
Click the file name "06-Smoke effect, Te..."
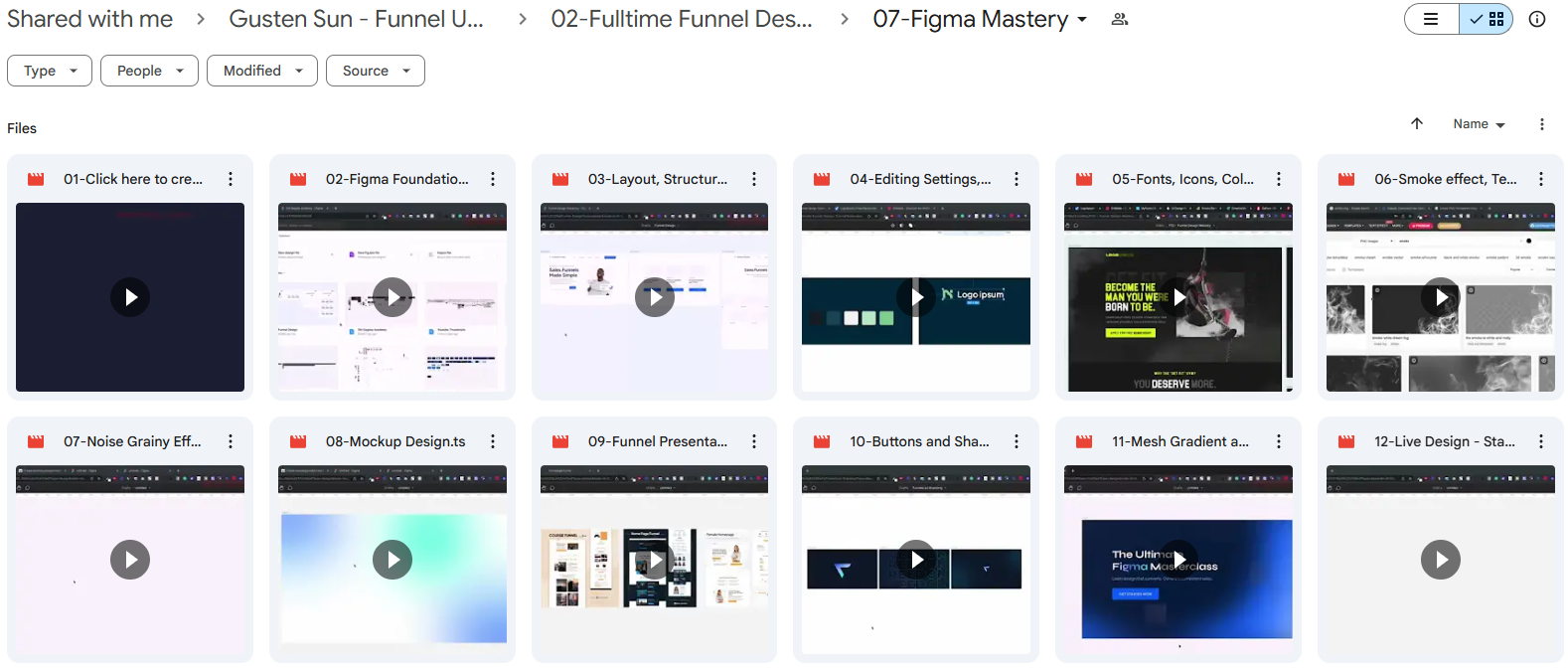1446,179
